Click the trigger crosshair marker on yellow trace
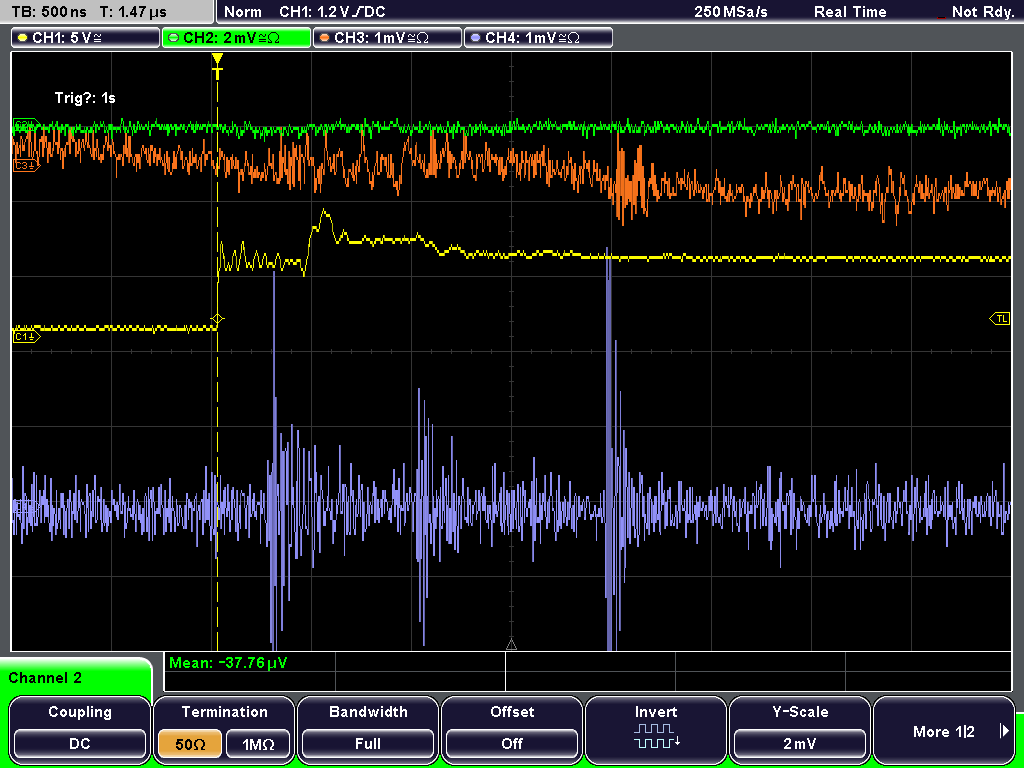 217,319
